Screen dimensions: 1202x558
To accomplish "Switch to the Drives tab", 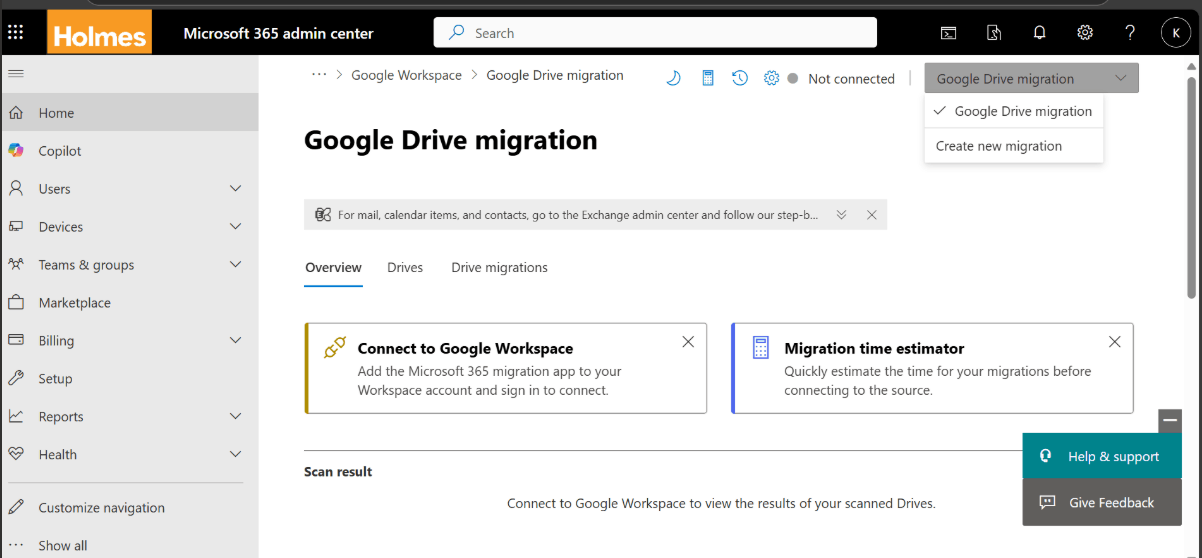I will [x=405, y=268].
